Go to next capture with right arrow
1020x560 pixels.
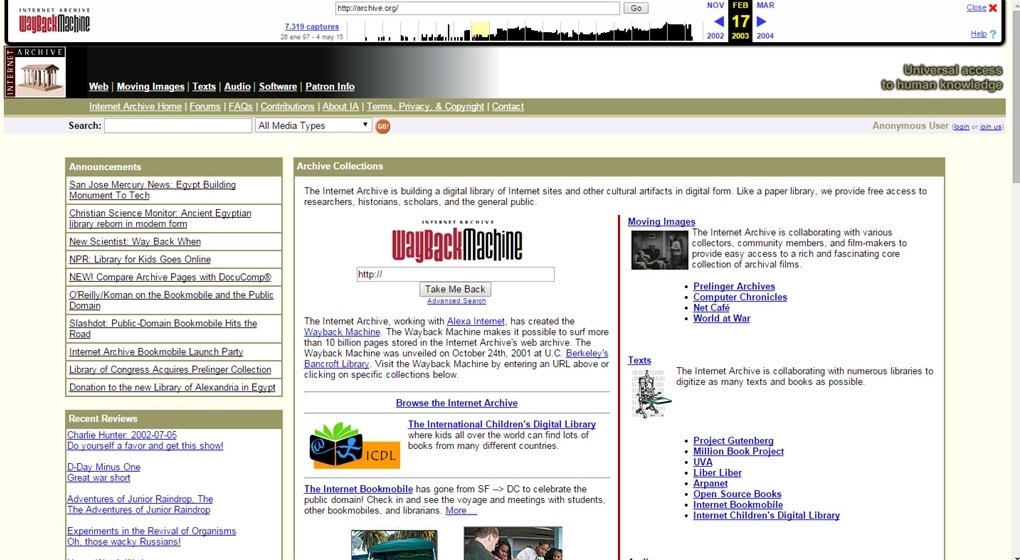coord(761,21)
